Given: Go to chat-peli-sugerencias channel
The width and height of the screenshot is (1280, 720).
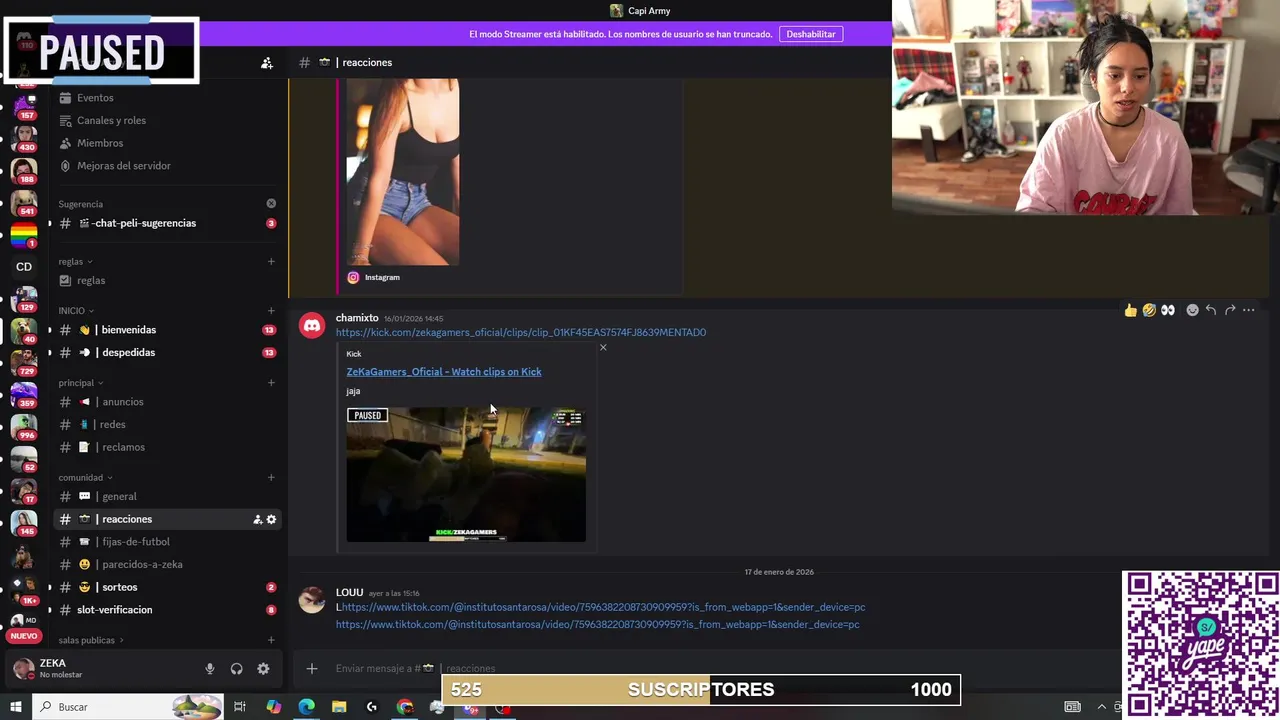Looking at the screenshot, I should (166, 223).
